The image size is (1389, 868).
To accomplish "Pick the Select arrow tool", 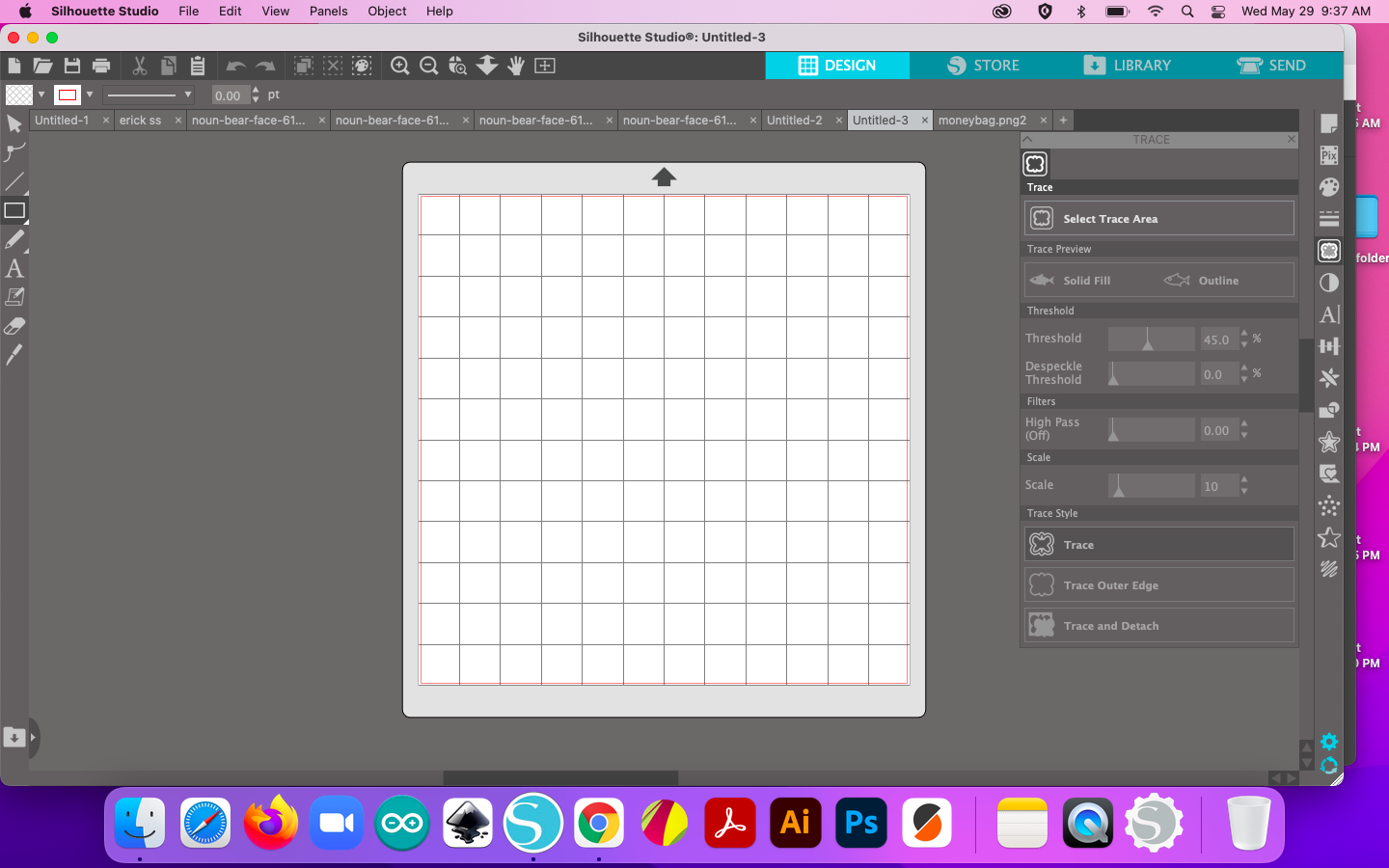I will point(14,123).
